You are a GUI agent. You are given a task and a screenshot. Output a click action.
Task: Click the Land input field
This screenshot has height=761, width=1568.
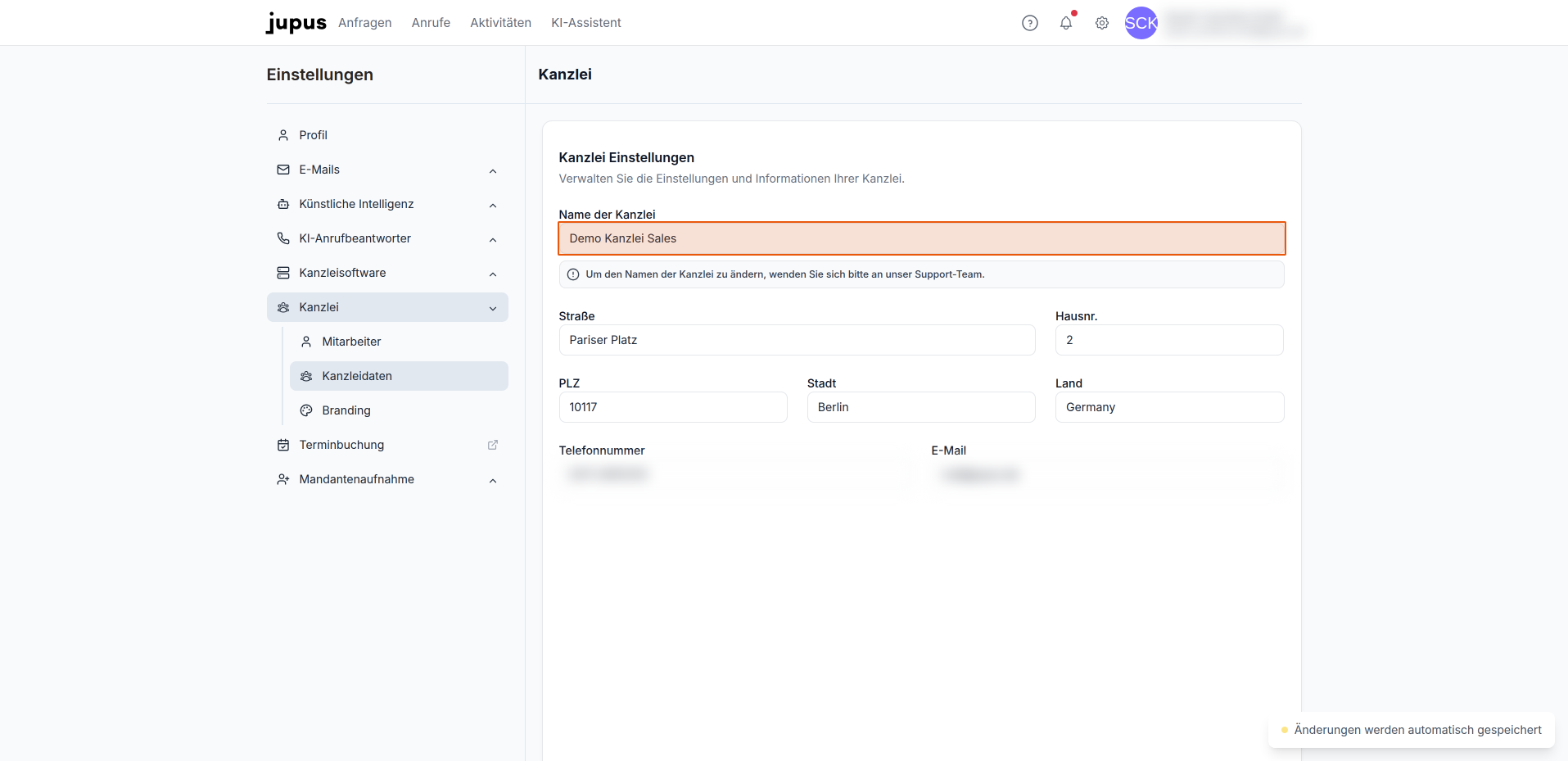click(1169, 407)
